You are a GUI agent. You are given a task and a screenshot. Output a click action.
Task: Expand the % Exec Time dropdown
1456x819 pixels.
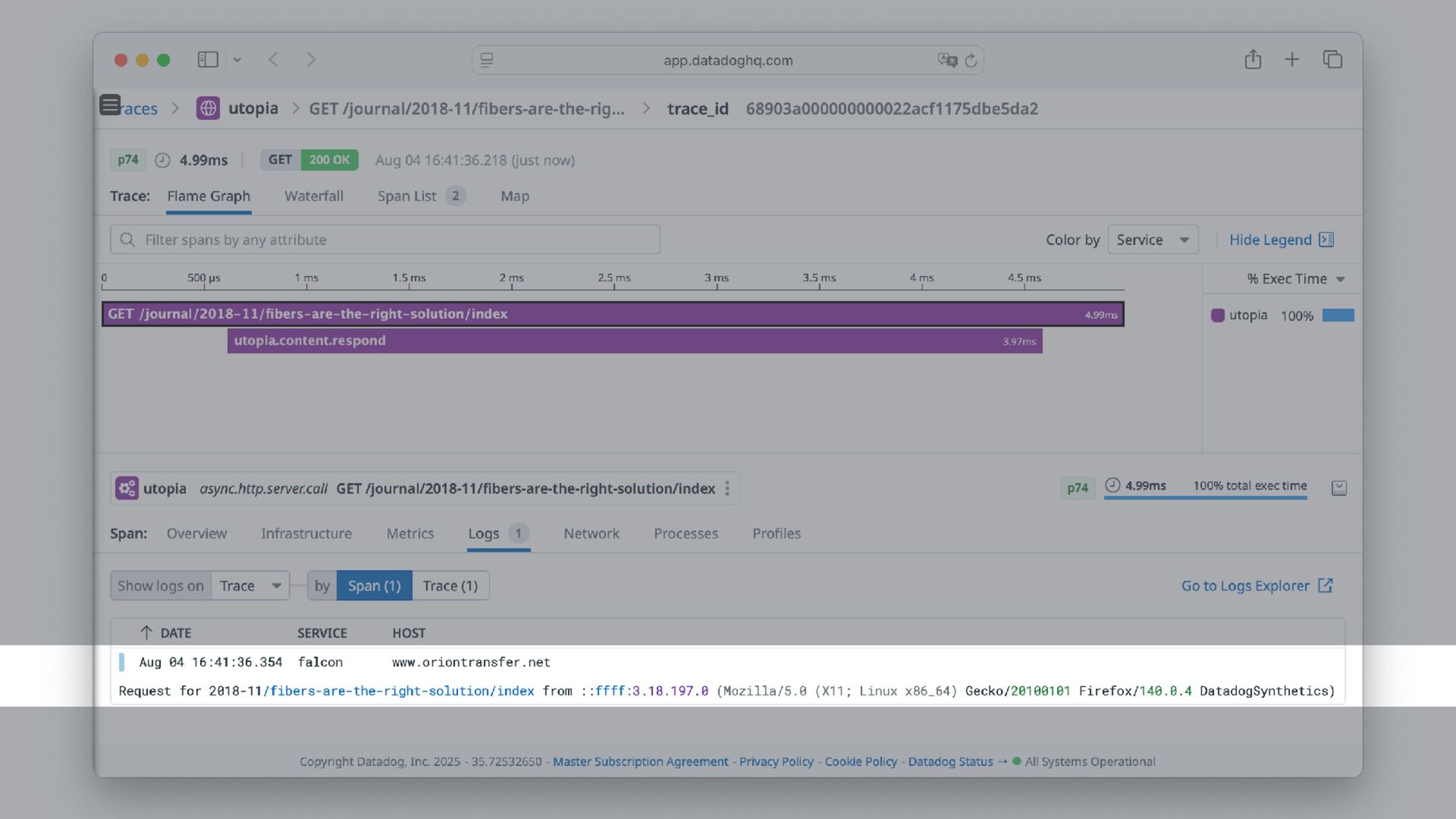(x=1295, y=279)
